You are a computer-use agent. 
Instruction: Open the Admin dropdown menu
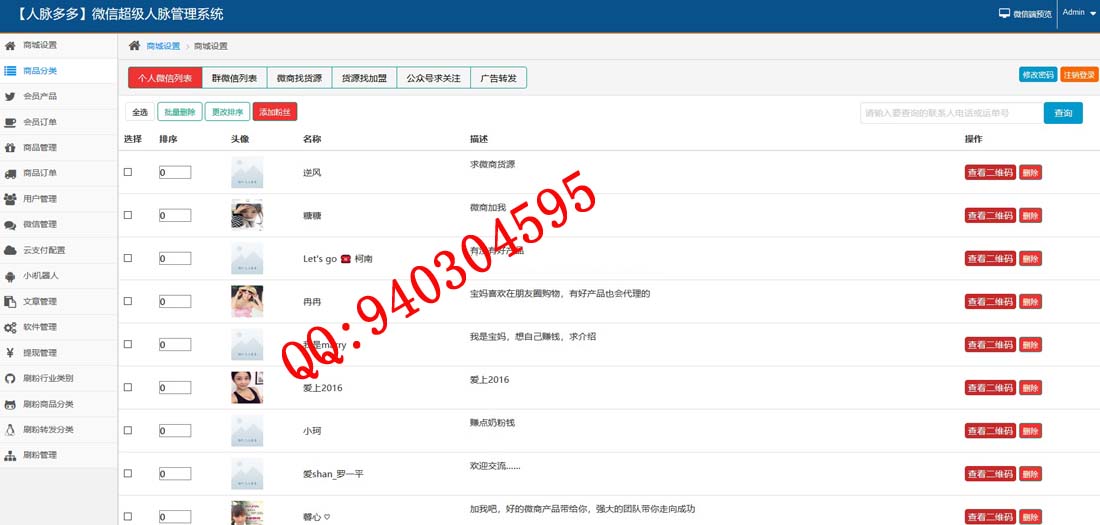pos(1079,14)
